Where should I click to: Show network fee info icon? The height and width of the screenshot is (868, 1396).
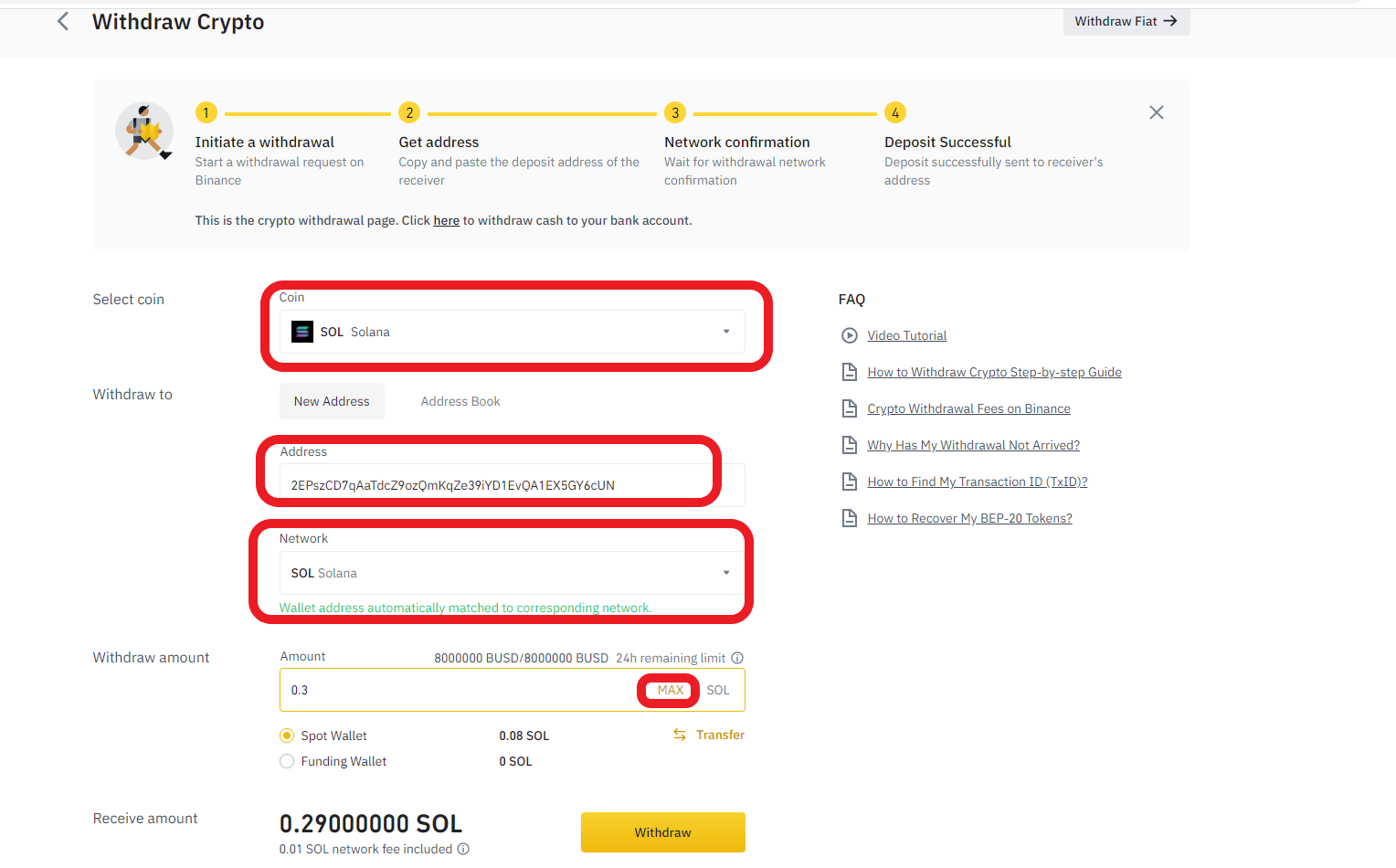tap(463, 849)
